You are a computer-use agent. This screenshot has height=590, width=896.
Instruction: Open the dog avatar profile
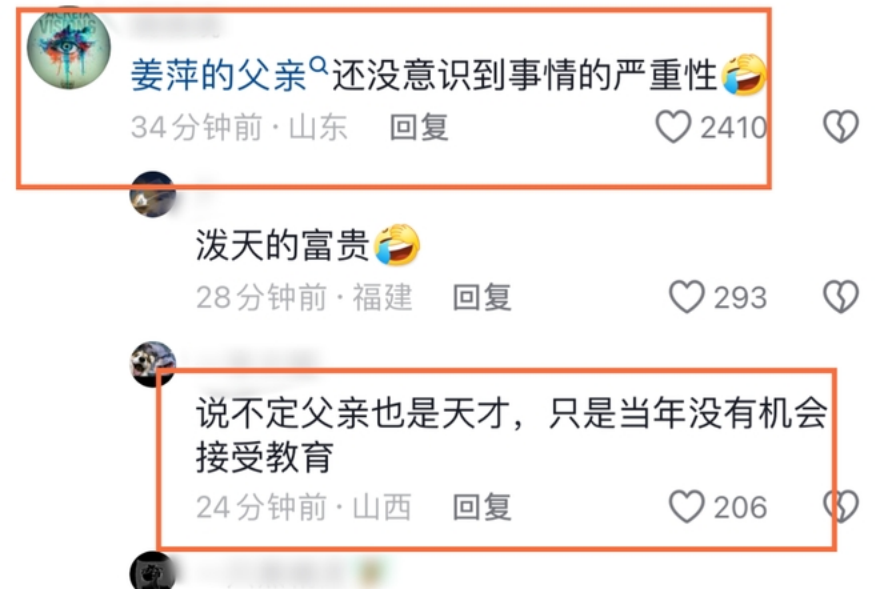click(x=153, y=364)
